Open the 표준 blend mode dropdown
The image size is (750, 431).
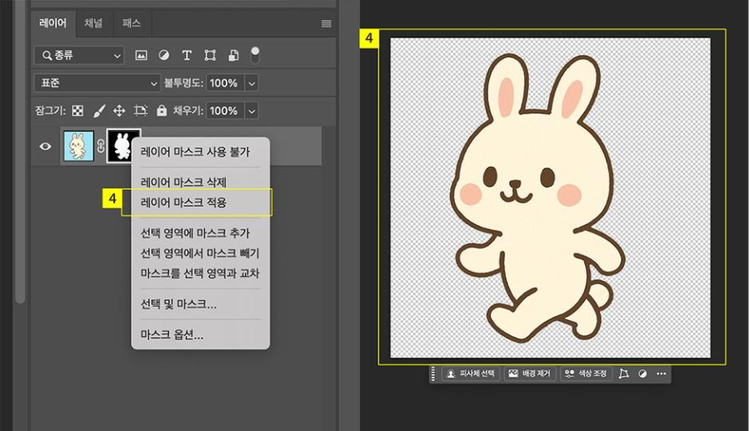click(97, 83)
